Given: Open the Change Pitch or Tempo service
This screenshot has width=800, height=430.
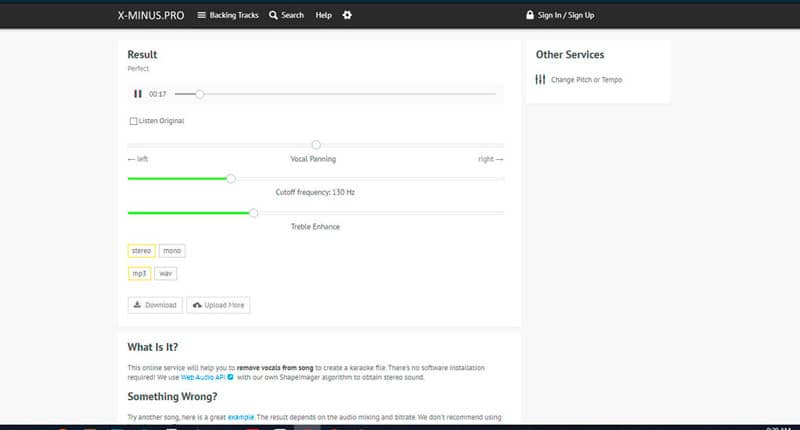Looking at the screenshot, I should (x=586, y=80).
